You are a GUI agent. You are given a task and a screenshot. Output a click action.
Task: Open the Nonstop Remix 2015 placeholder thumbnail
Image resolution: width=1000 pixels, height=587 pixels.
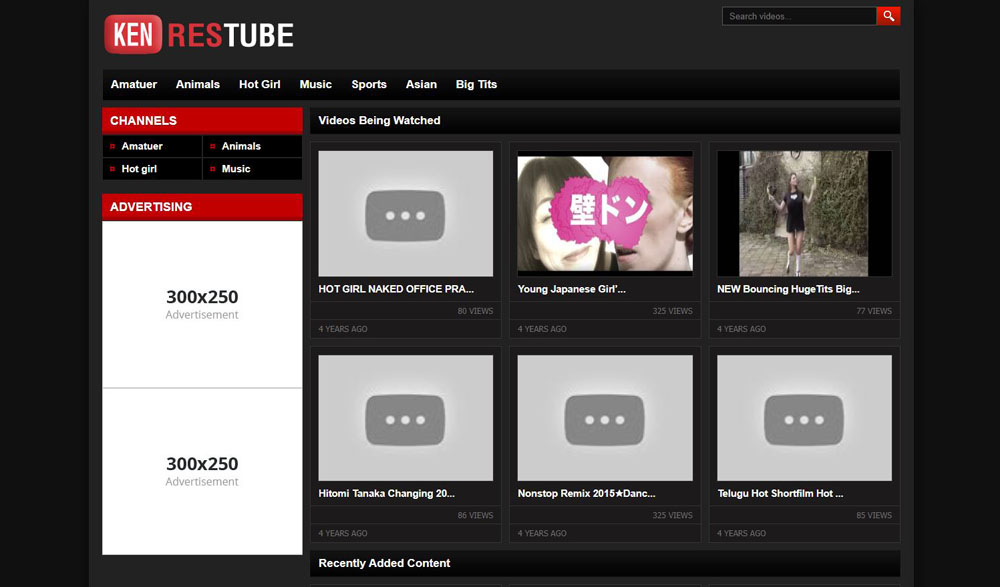tap(605, 418)
